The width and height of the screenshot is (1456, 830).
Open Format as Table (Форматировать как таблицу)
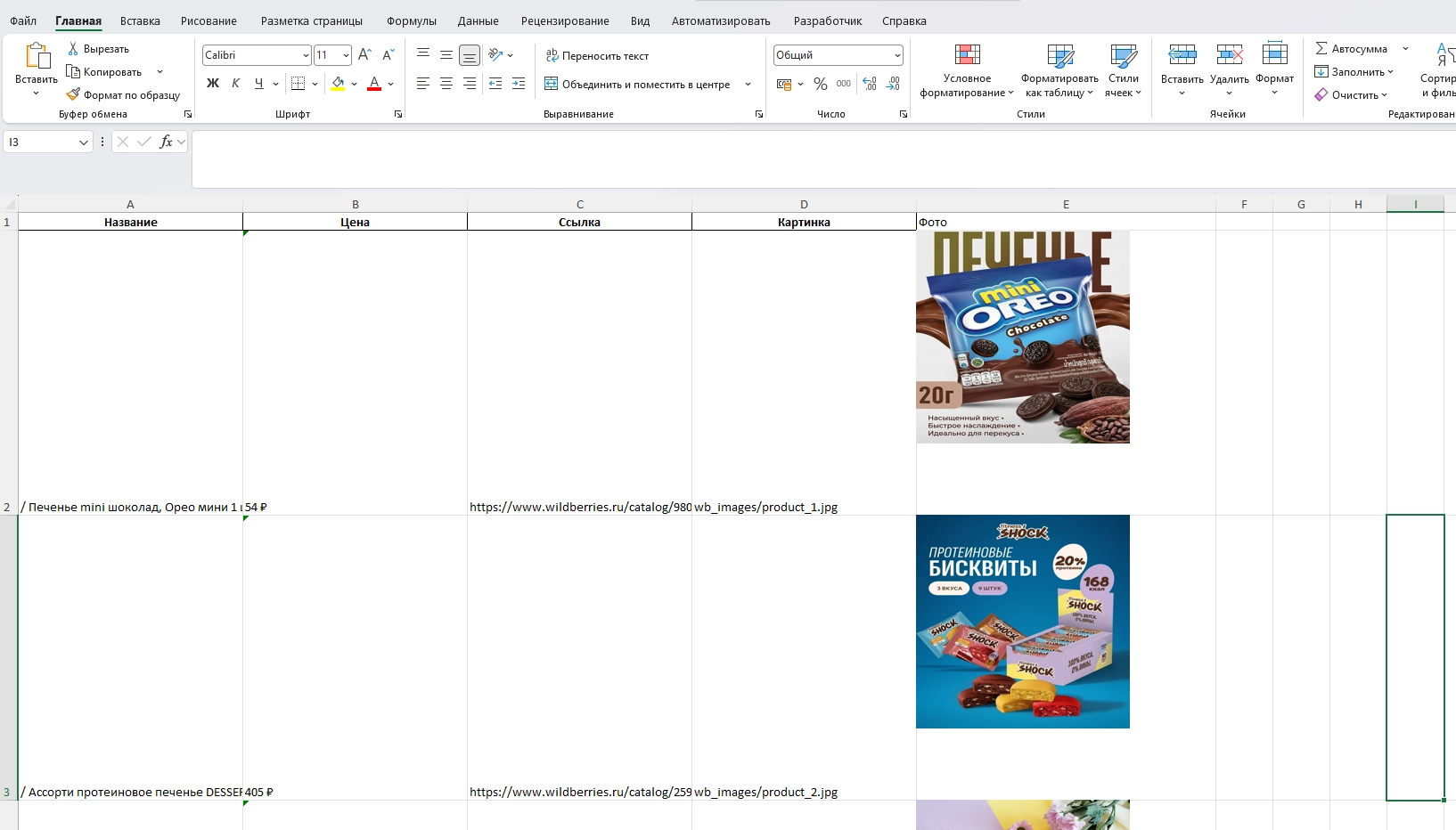1059,70
